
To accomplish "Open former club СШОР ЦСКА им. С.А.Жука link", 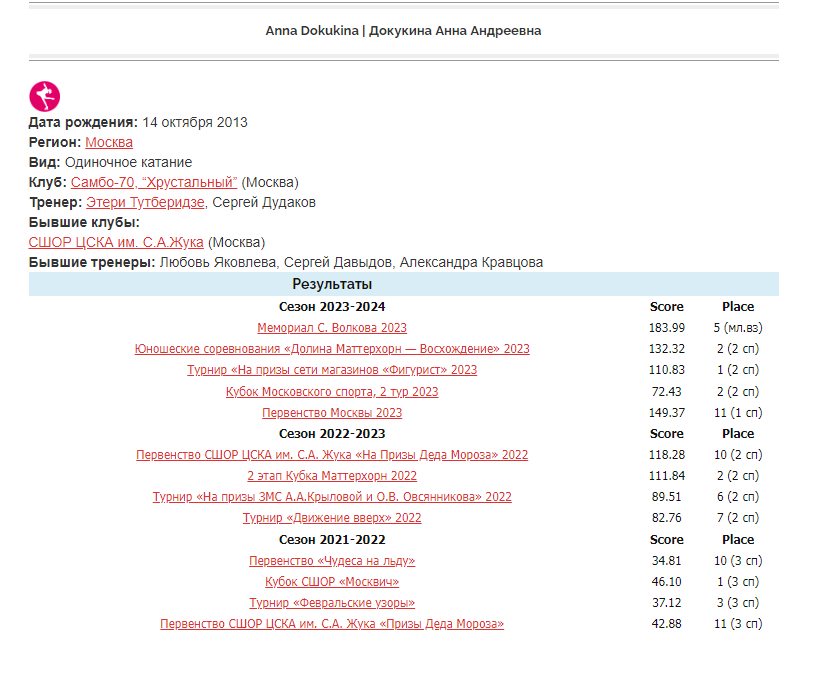I will pyautogui.click(x=116, y=242).
